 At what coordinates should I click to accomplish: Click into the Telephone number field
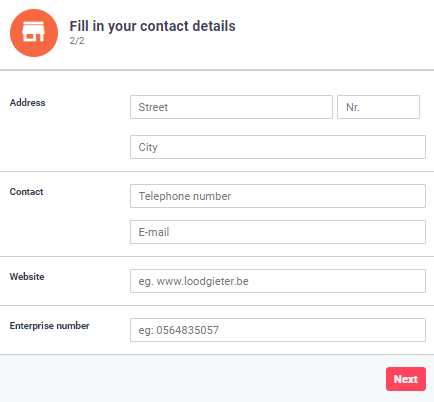point(278,196)
